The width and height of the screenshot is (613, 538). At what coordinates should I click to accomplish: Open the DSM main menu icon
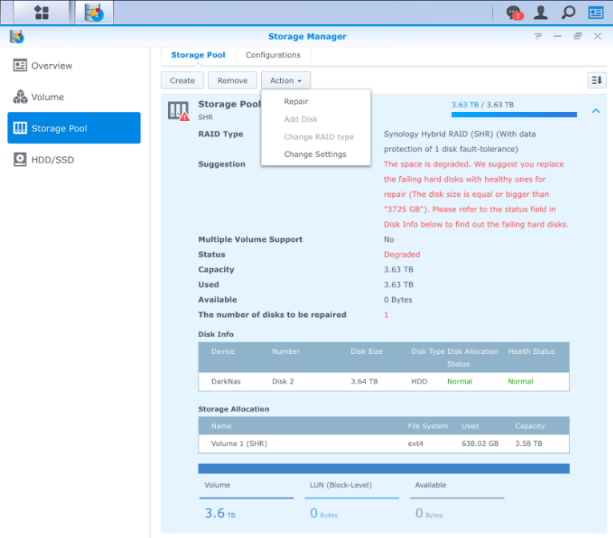point(42,13)
